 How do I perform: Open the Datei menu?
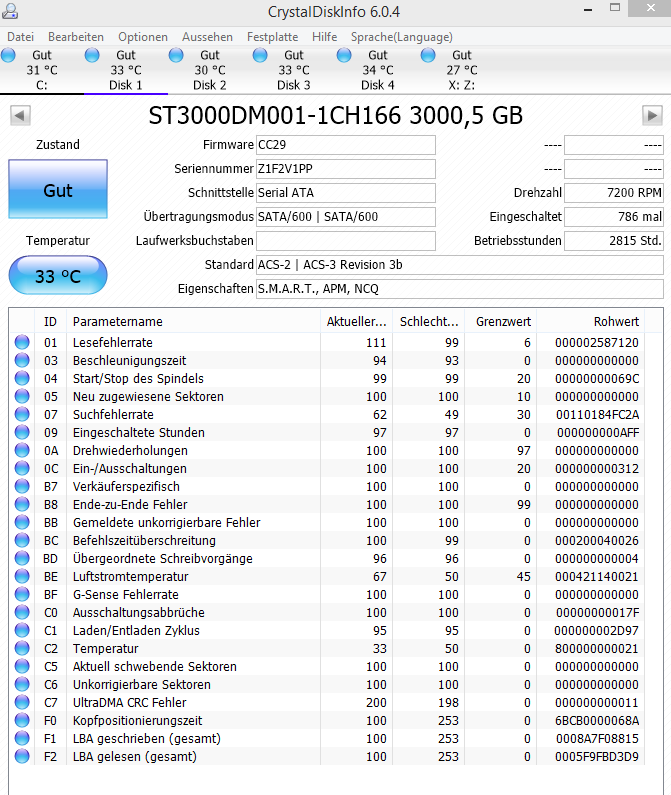[x=20, y=37]
